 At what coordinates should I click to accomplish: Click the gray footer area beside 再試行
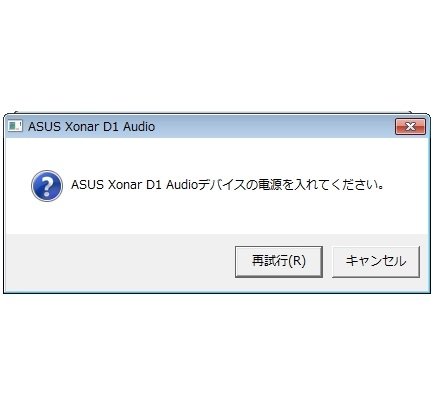click(x=120, y=262)
